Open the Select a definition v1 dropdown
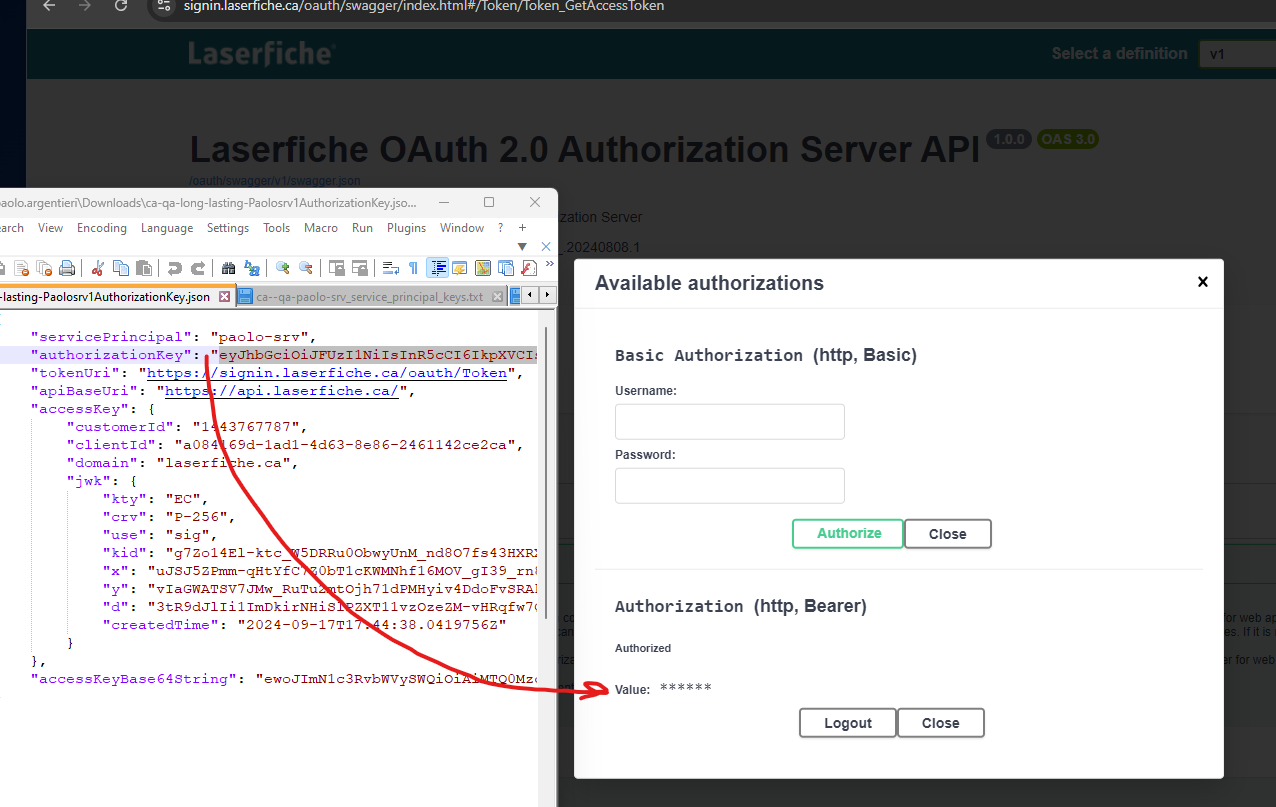1276x807 pixels. tap(1237, 54)
